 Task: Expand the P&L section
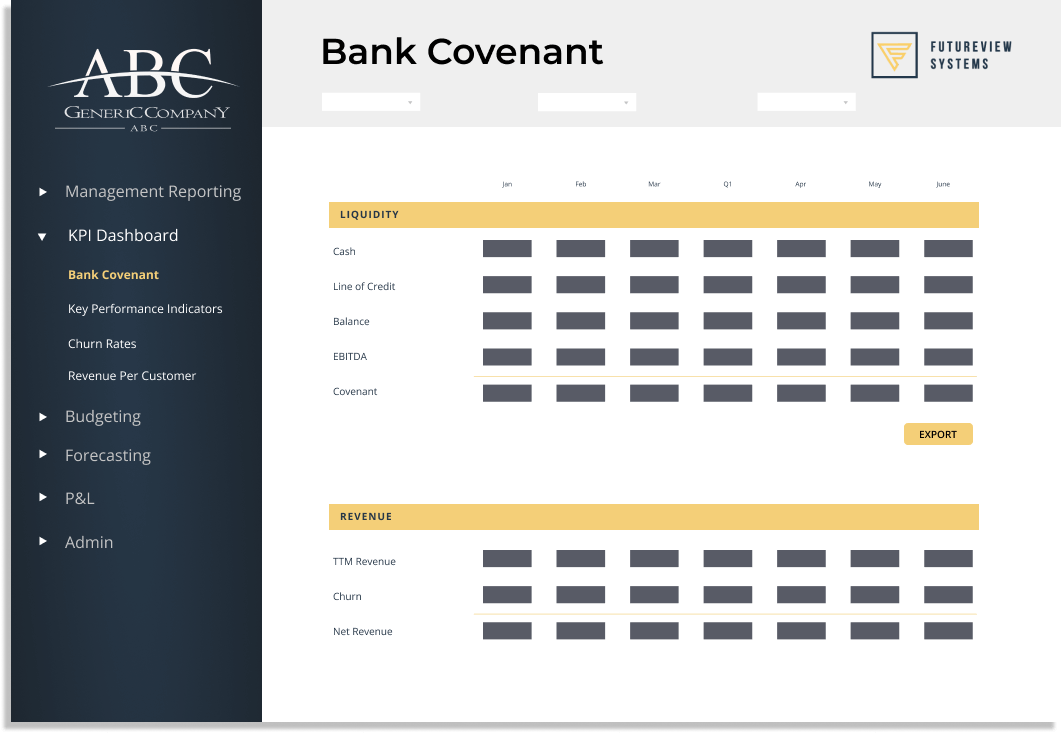pos(43,497)
